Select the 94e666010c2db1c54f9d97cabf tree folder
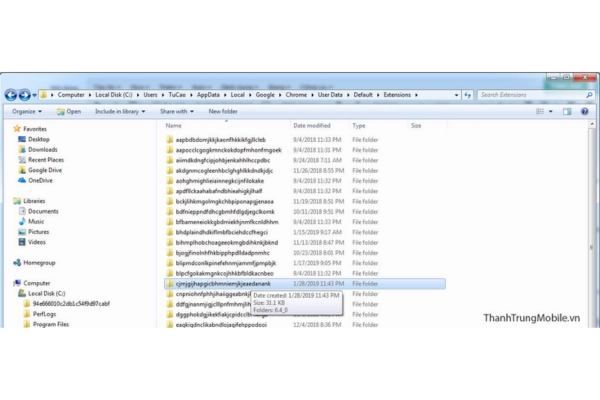Viewport: 600px width, 400px height. coord(71,304)
